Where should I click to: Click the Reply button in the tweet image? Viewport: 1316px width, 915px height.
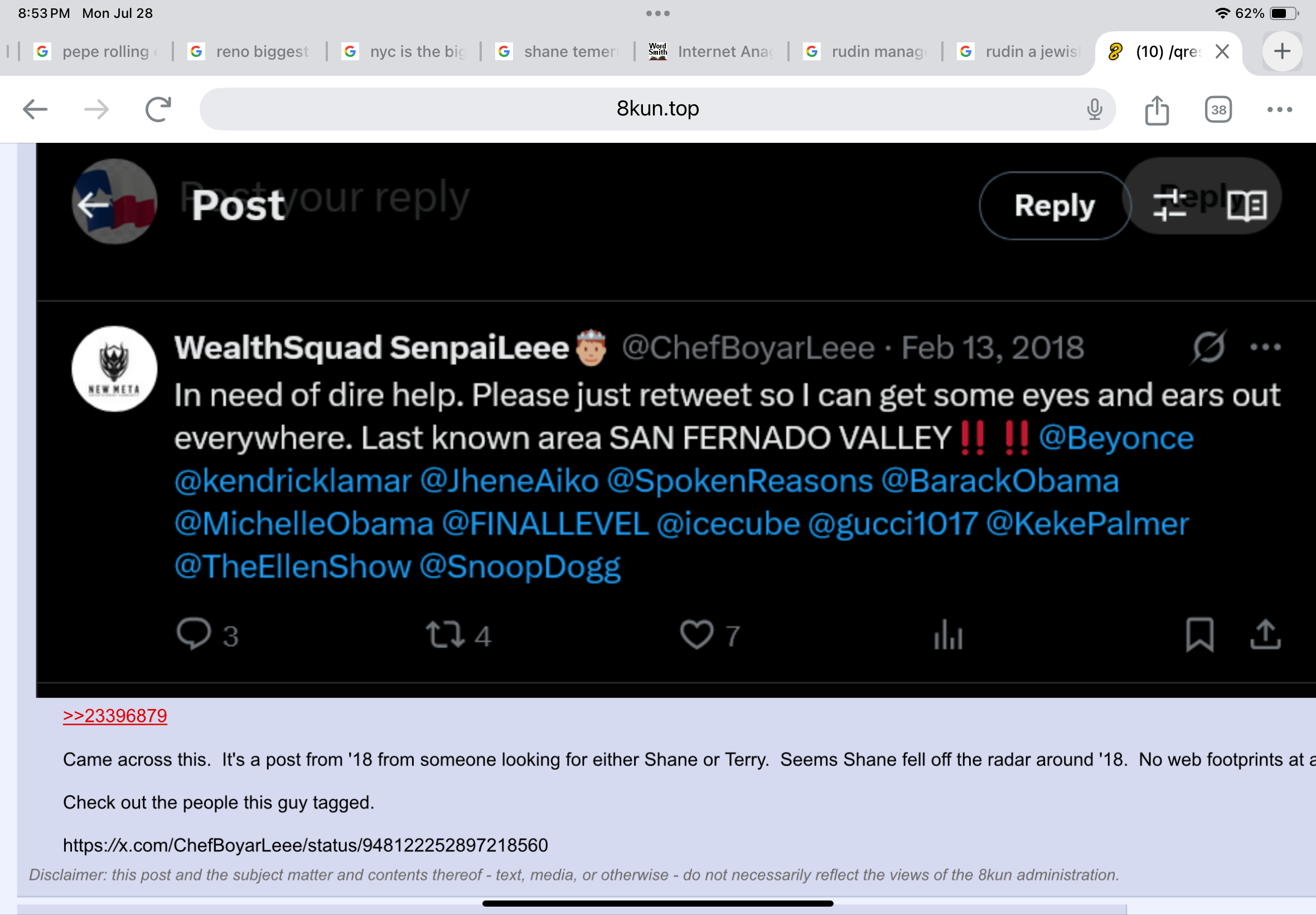(1054, 205)
